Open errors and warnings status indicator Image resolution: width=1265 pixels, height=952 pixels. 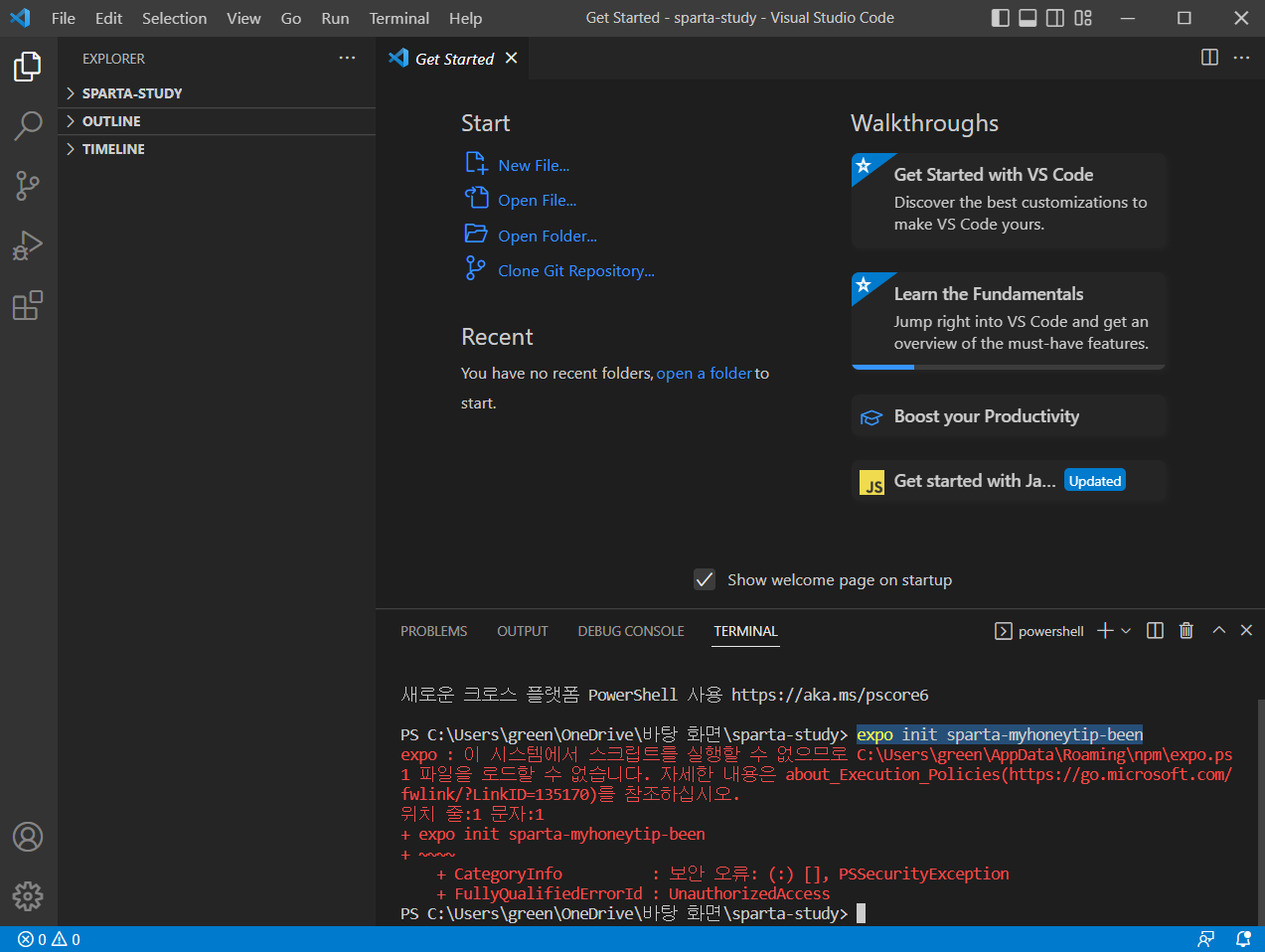tap(49, 939)
